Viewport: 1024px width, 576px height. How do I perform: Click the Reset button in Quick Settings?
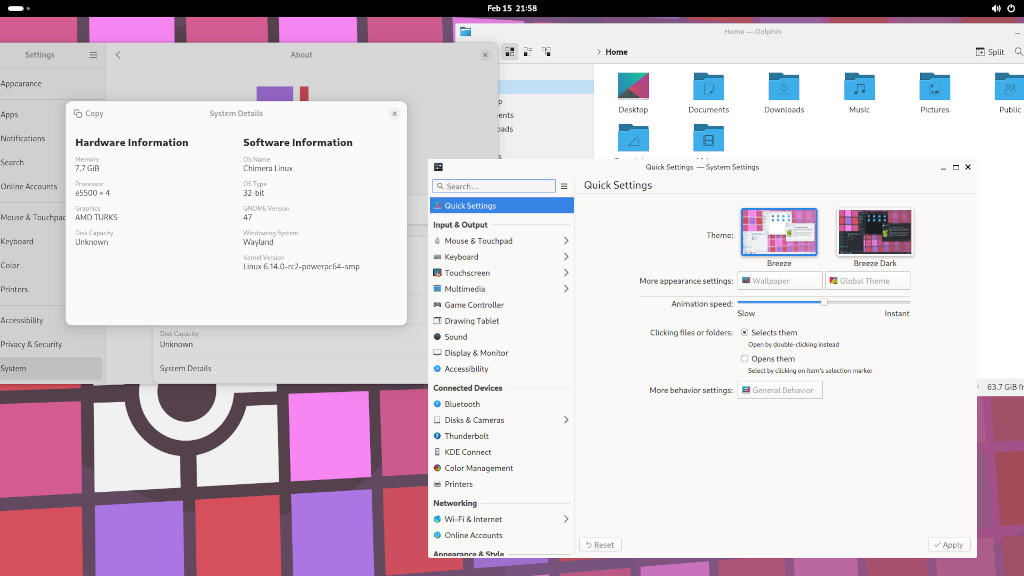tap(600, 545)
